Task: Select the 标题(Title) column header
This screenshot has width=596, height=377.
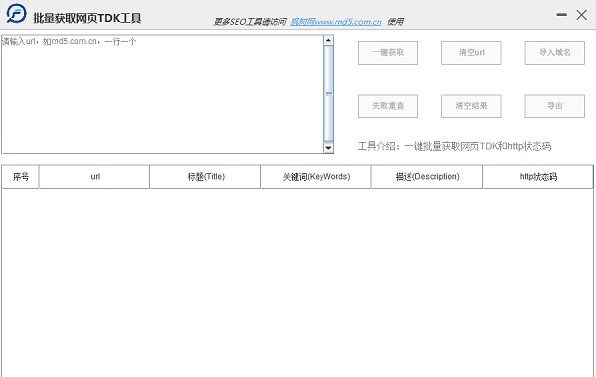Action: [205, 177]
